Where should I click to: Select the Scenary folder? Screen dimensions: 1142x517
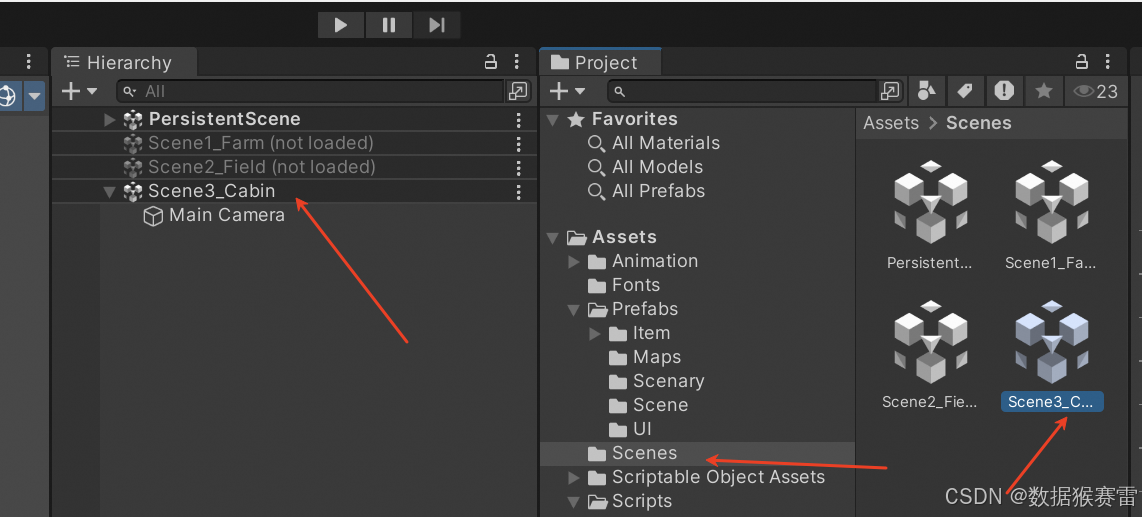click(x=669, y=381)
